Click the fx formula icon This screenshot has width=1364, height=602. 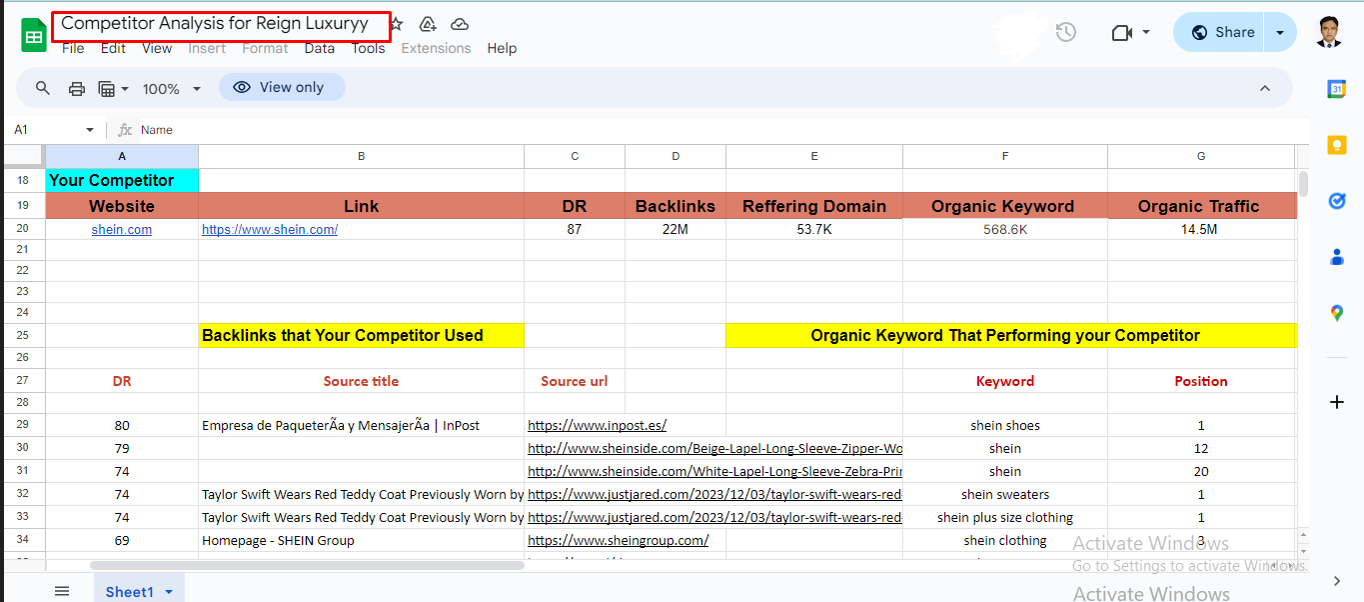125,130
